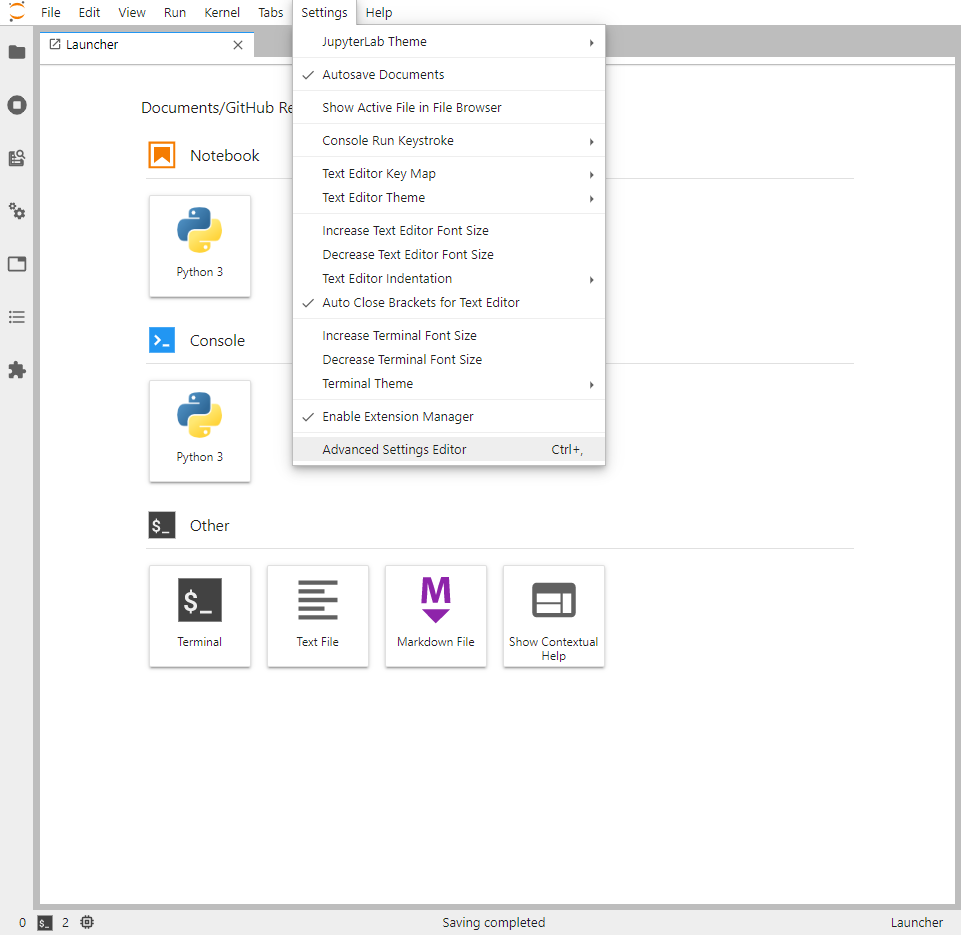
Task: Open the Help menu
Action: [x=379, y=12]
